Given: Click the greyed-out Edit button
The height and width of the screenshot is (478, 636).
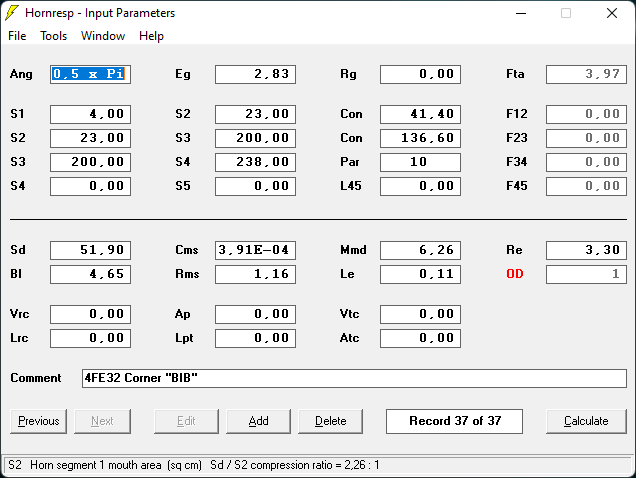Looking at the screenshot, I should click(186, 421).
